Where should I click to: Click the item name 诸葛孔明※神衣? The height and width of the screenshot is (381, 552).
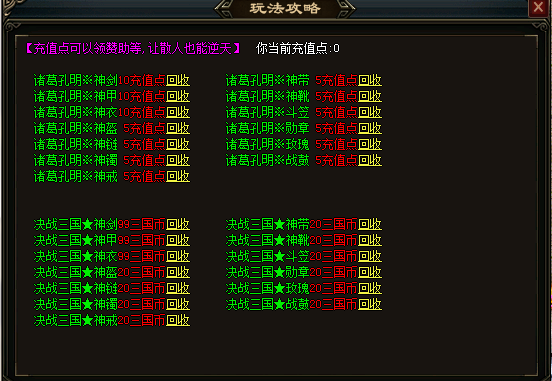click(75, 113)
